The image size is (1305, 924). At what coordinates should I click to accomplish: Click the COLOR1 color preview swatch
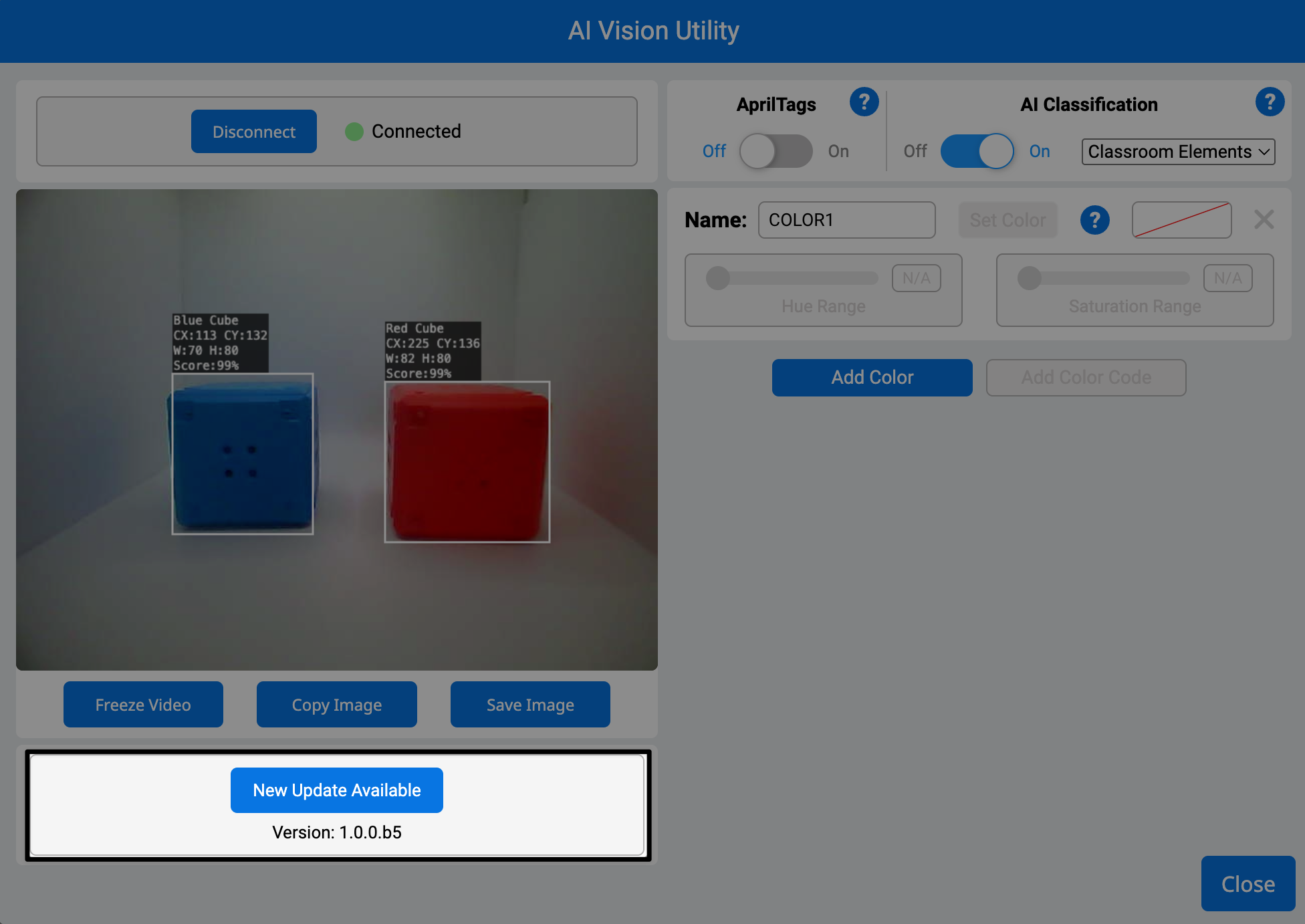pyautogui.click(x=1181, y=219)
